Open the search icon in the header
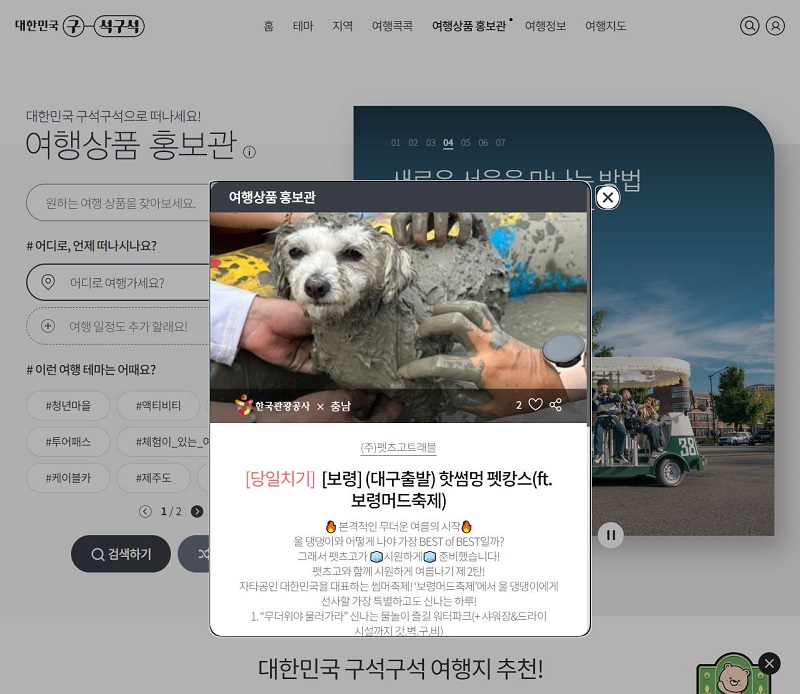This screenshot has height=694, width=800. click(749, 26)
